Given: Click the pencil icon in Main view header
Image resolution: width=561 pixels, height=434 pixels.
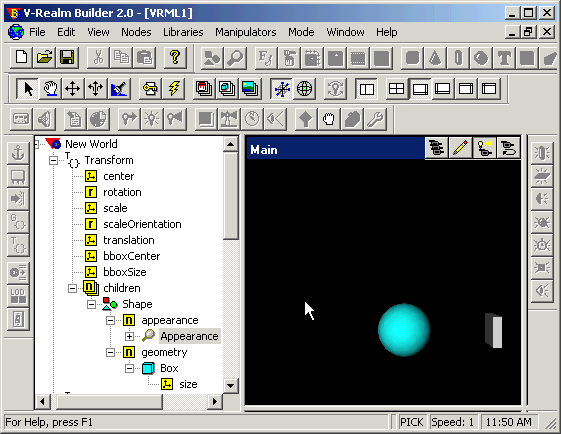Looking at the screenshot, I should click(460, 147).
